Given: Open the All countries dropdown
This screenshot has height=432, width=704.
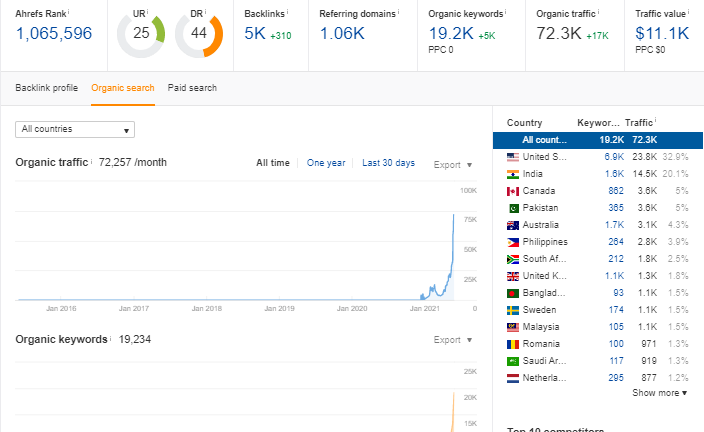Looking at the screenshot, I should point(75,129).
